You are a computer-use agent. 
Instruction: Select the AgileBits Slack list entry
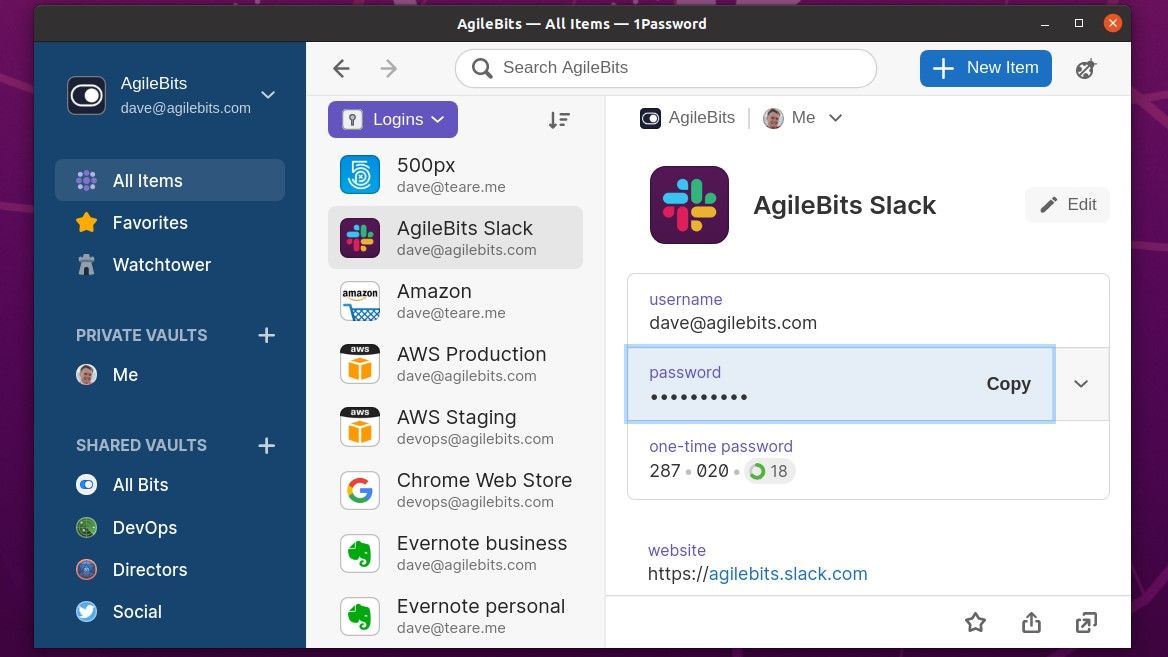tap(455, 238)
